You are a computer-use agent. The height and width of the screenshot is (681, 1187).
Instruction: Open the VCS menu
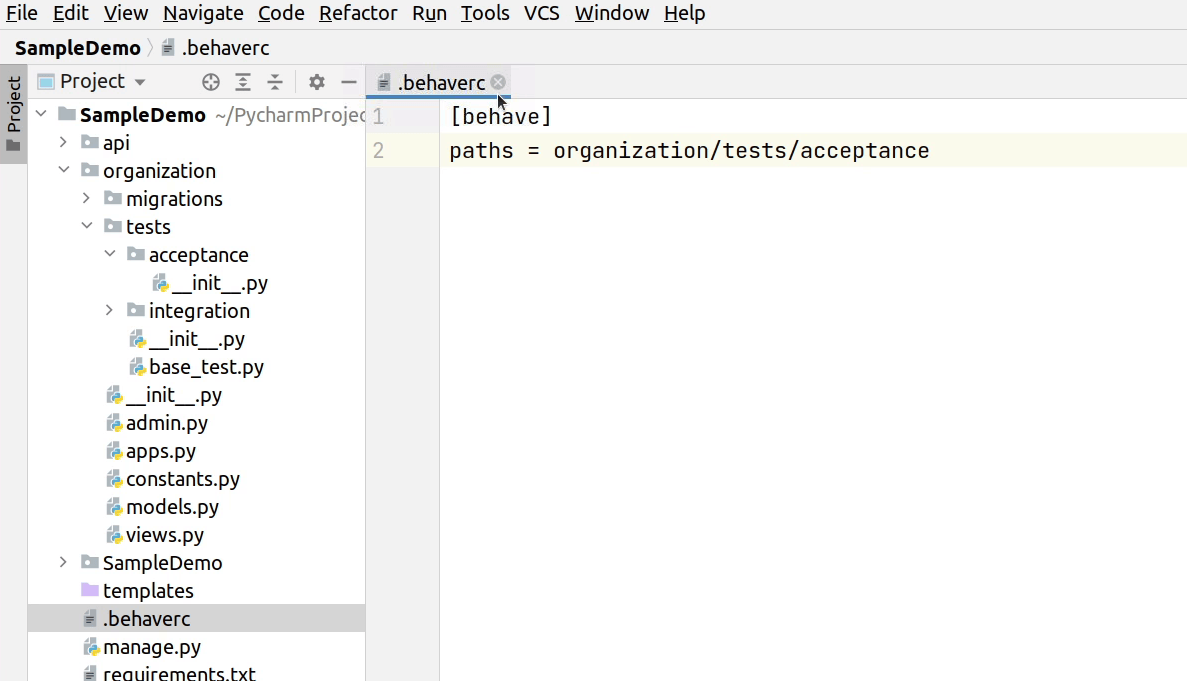(x=542, y=13)
